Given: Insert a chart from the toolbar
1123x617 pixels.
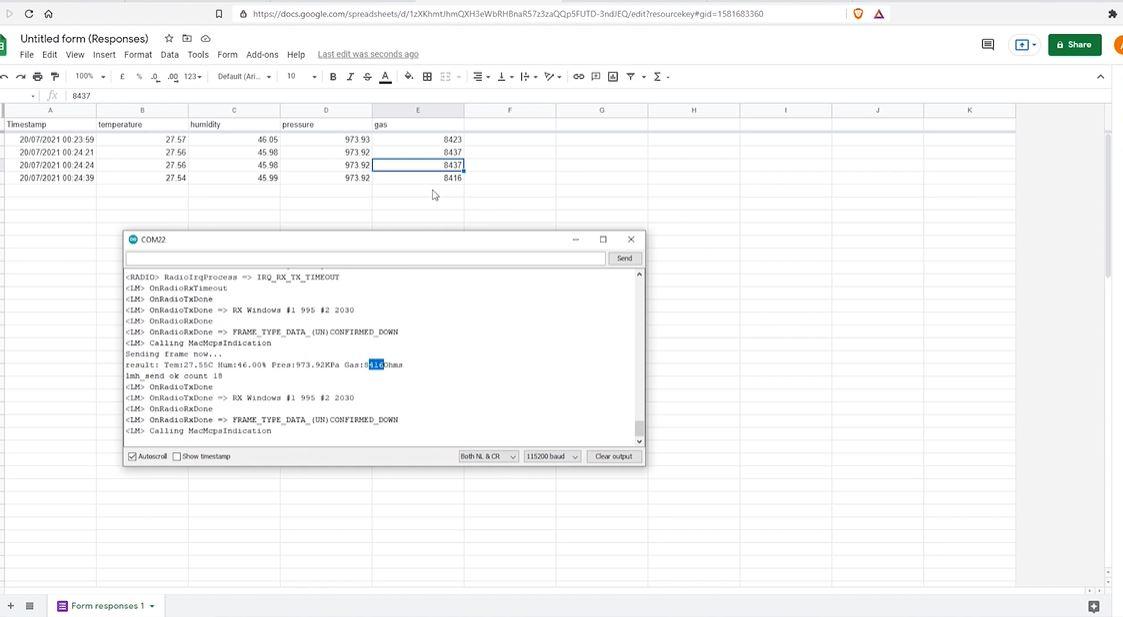Looking at the screenshot, I should [x=613, y=77].
